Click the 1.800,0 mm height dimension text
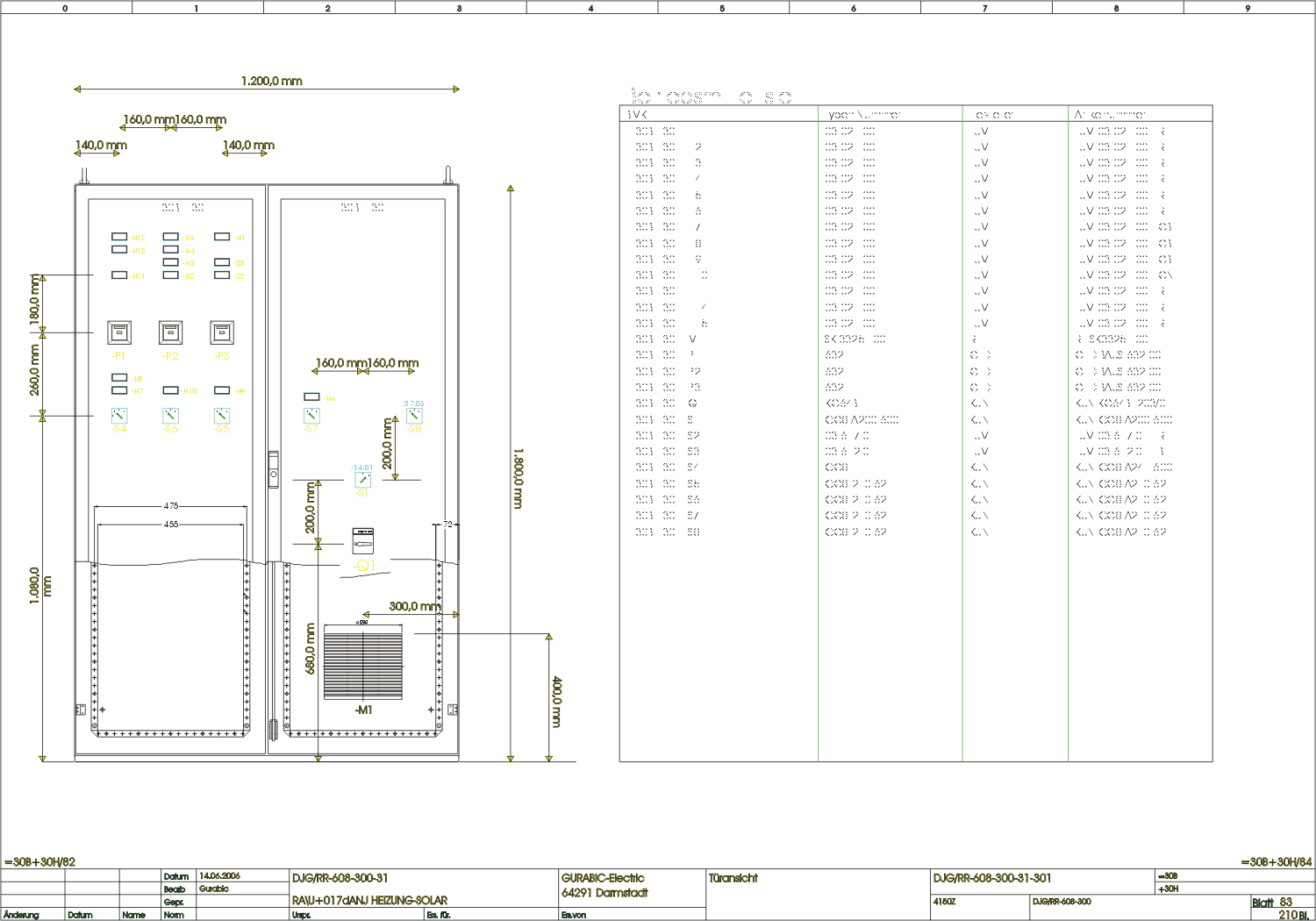This screenshot has width=1316, height=921. pyautogui.click(x=518, y=478)
